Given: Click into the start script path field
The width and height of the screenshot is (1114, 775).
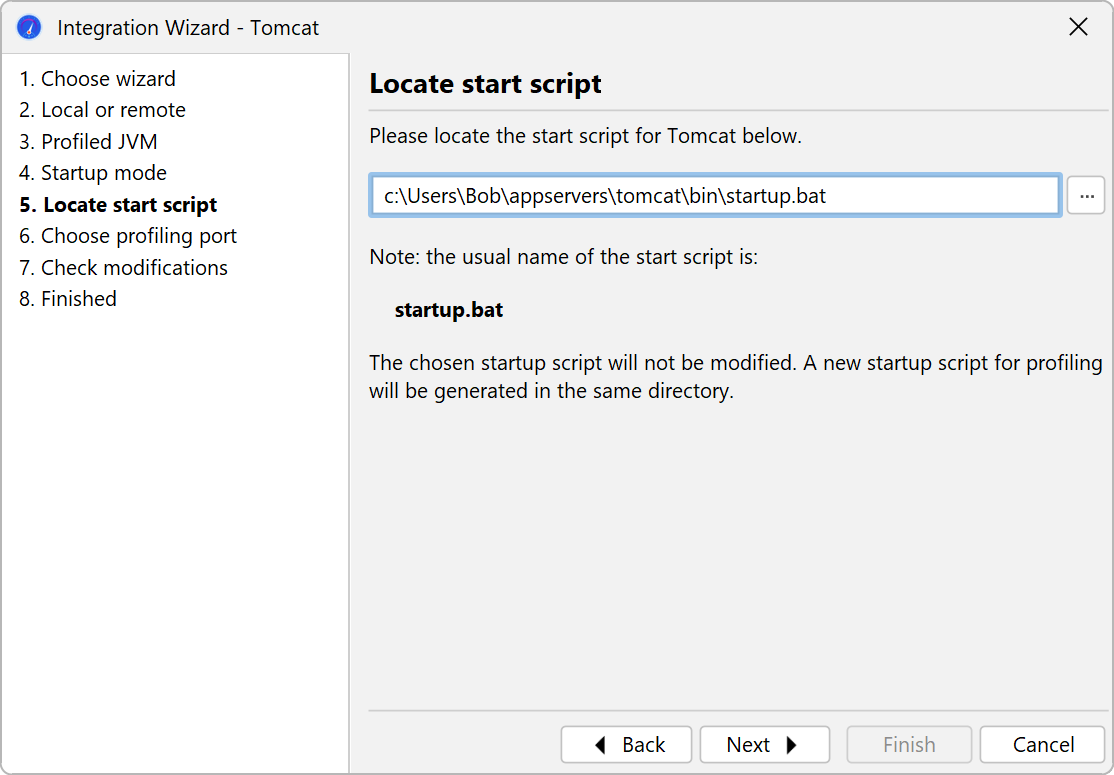Looking at the screenshot, I should coord(714,196).
